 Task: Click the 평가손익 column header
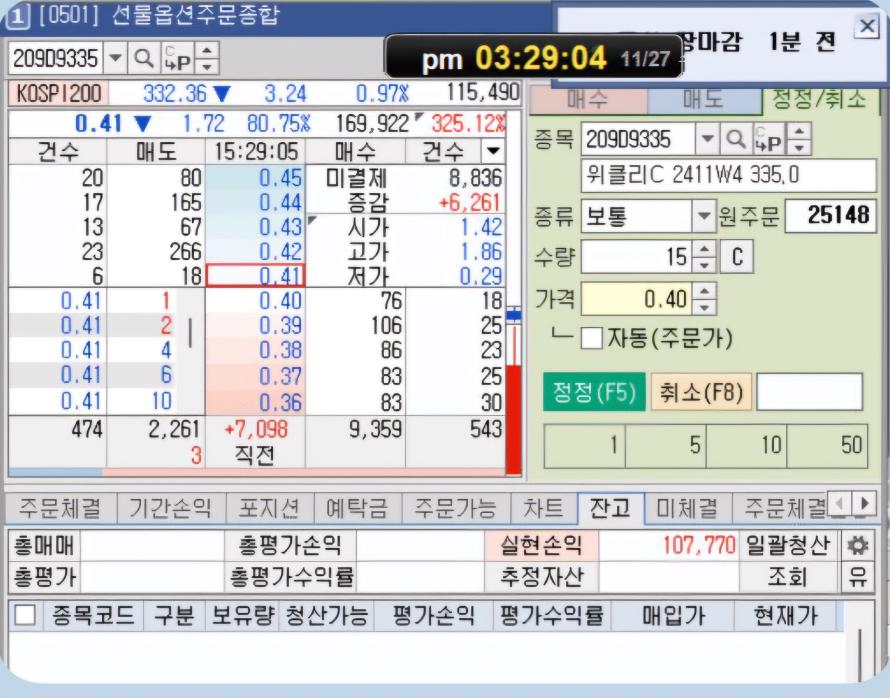(434, 615)
